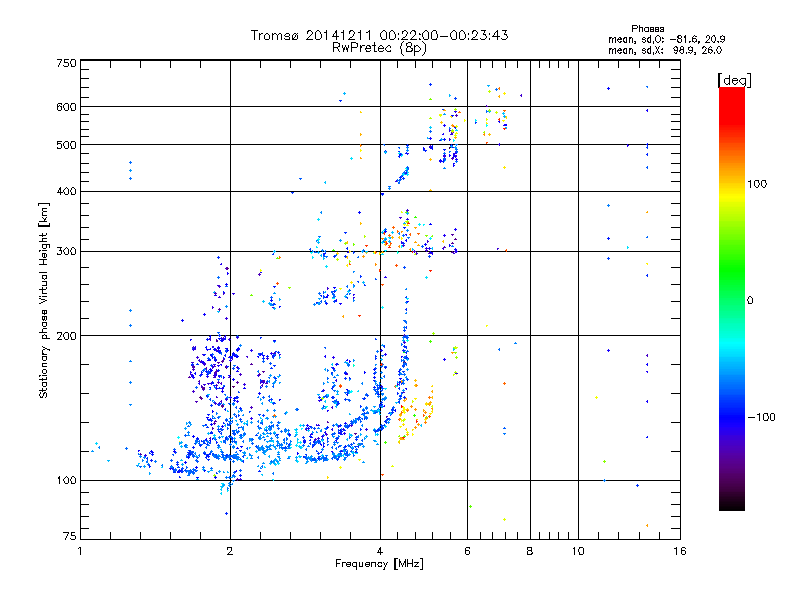Viewport: 800px width, 600px height.
Task: Click the x-axis tick label '1'
Action: click(80, 551)
